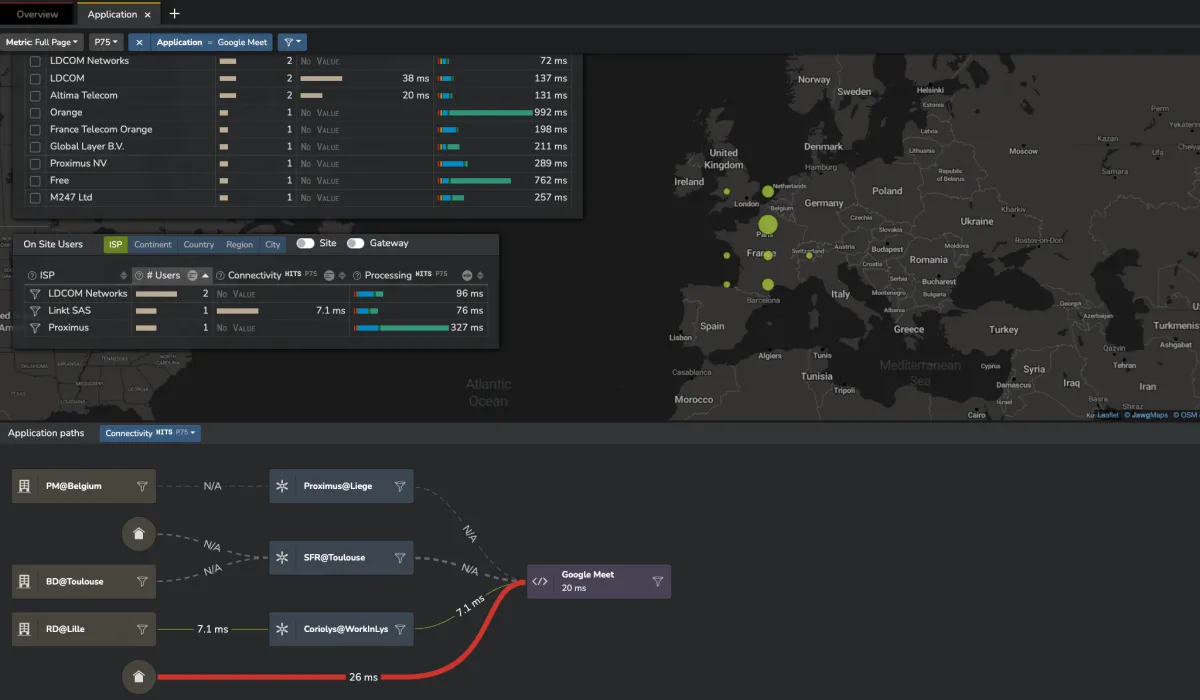This screenshot has width=1200, height=700.
Task: Open the Connectivity column options icon
Action: click(x=329, y=275)
